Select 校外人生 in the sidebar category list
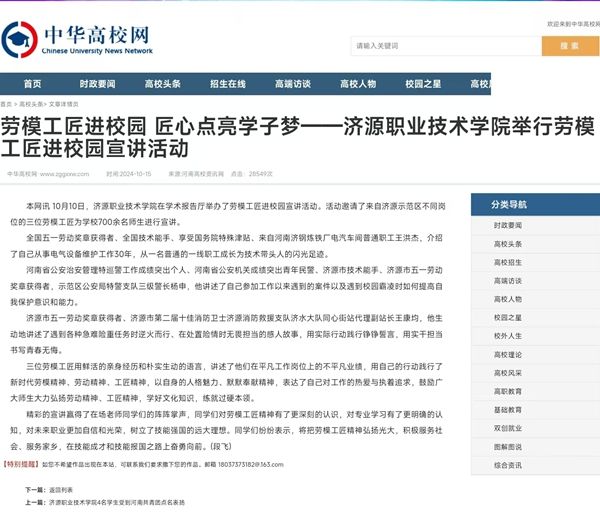Viewport: 600px width, 521px height. tap(507, 336)
